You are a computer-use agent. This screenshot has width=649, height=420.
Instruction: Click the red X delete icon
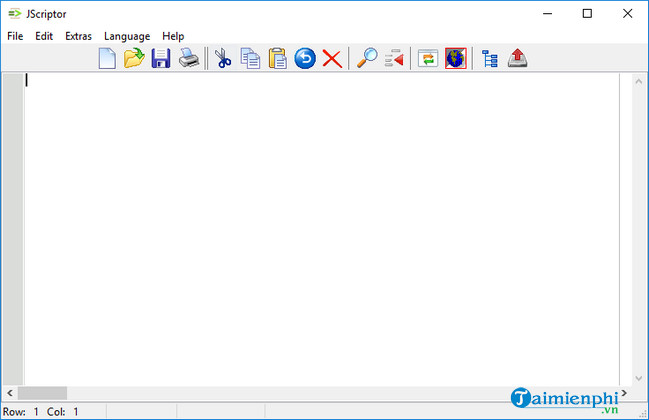click(x=332, y=59)
